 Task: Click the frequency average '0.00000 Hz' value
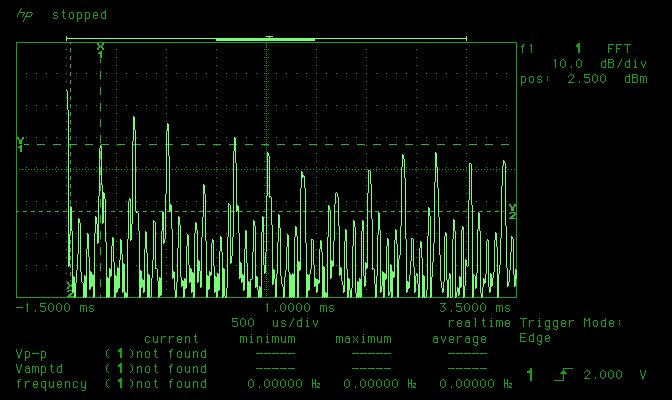(x=476, y=384)
